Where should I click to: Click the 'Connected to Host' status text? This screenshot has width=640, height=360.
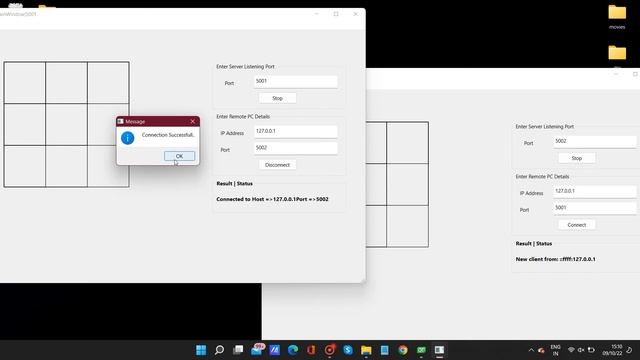click(272, 199)
